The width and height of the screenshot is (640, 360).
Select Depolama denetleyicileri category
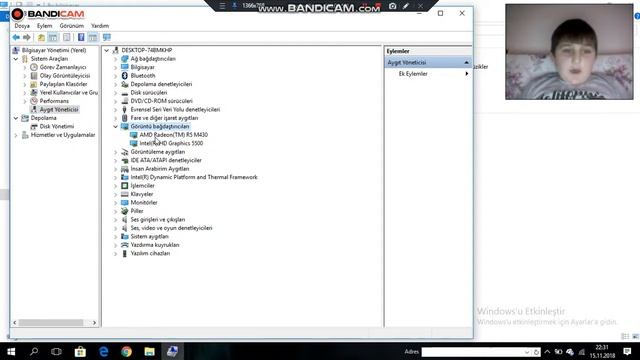pyautogui.click(x=161, y=84)
